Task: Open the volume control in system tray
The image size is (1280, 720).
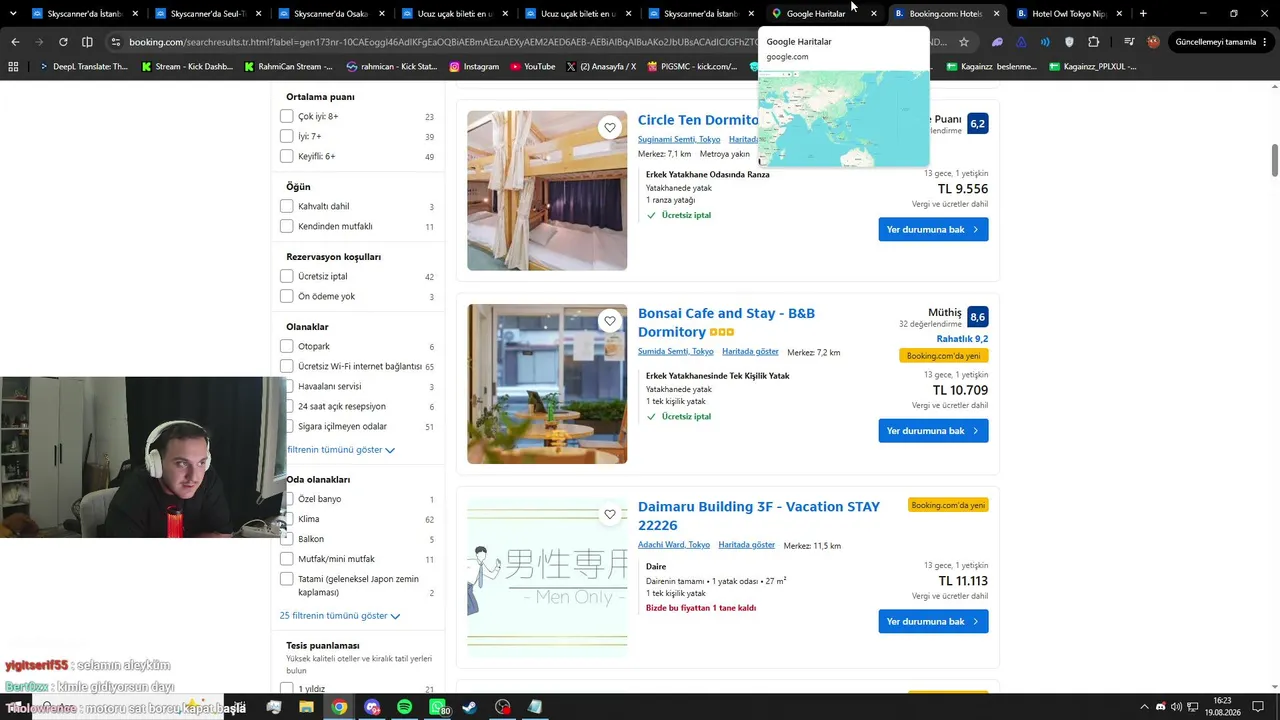Action: (x=1176, y=707)
